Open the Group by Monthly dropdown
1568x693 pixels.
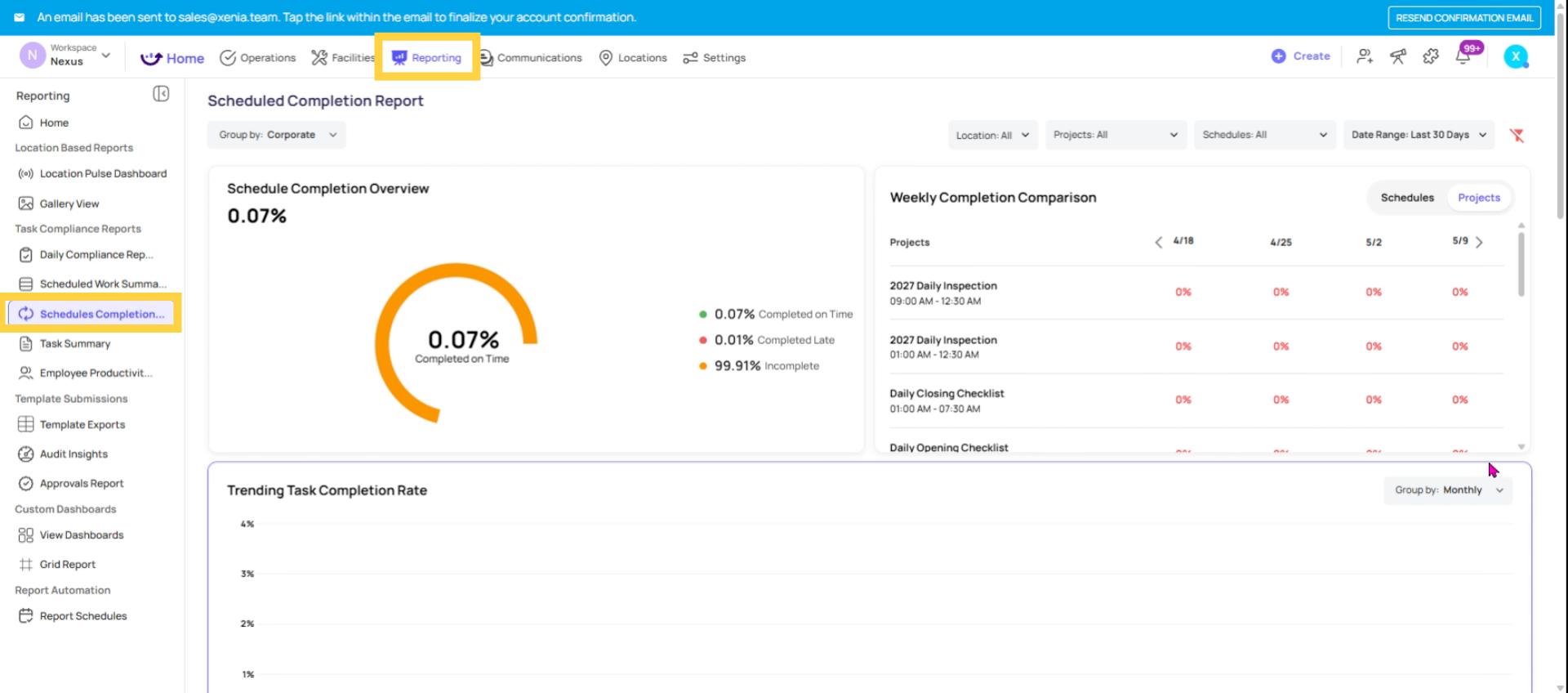[1448, 490]
